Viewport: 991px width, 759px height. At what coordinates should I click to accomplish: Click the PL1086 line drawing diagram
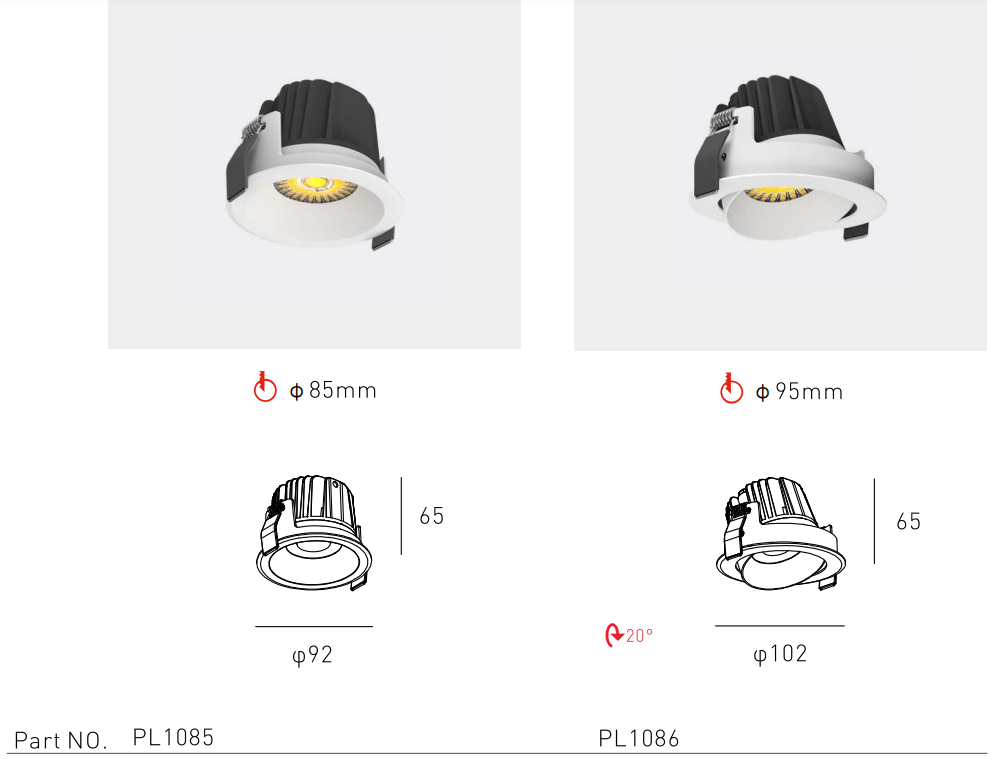pos(781,534)
